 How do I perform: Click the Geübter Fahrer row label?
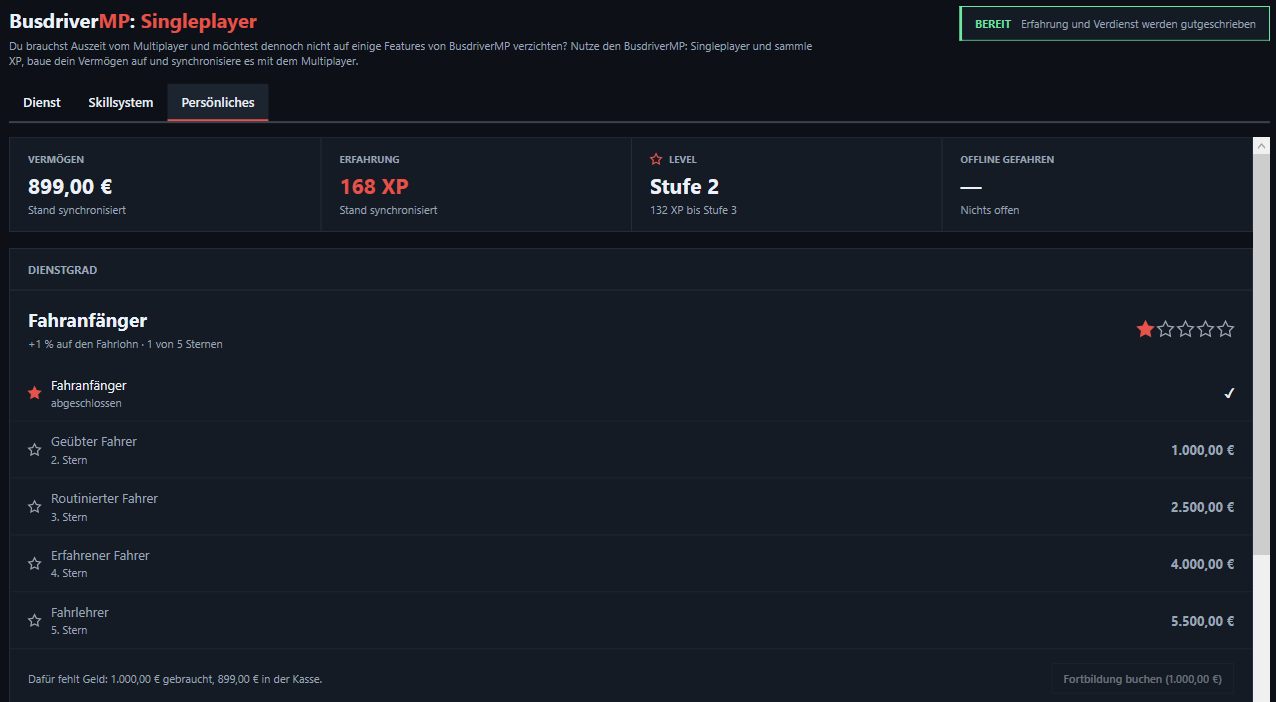pyautogui.click(x=94, y=441)
